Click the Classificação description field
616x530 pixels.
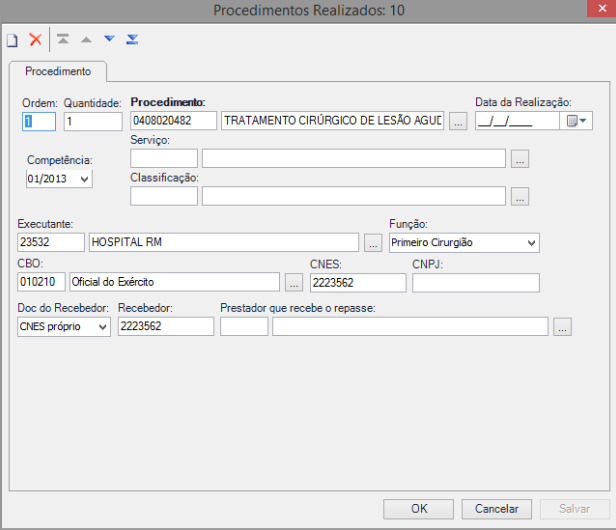click(x=354, y=196)
